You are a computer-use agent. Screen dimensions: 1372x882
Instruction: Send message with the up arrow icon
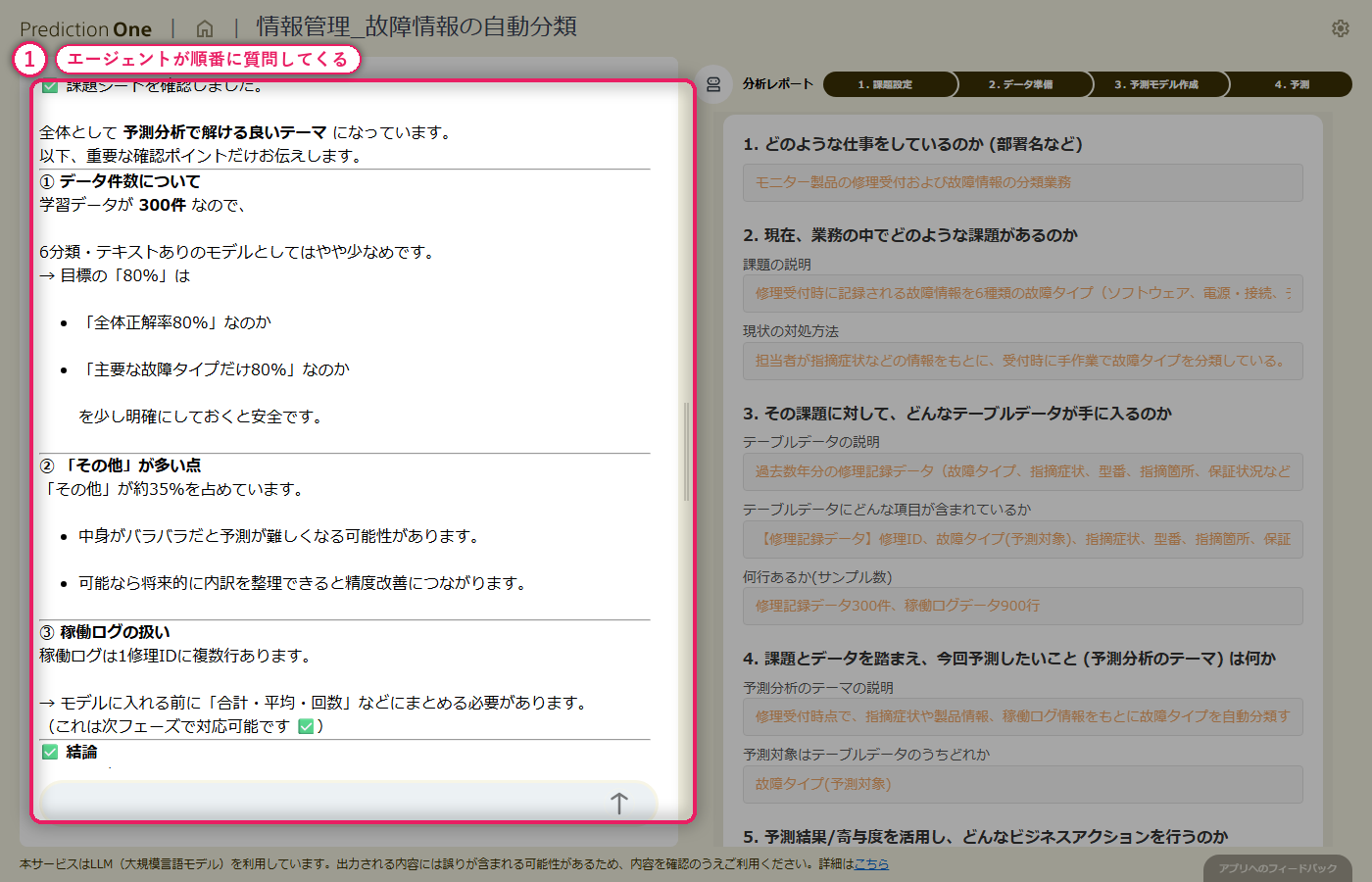pyautogui.click(x=619, y=804)
